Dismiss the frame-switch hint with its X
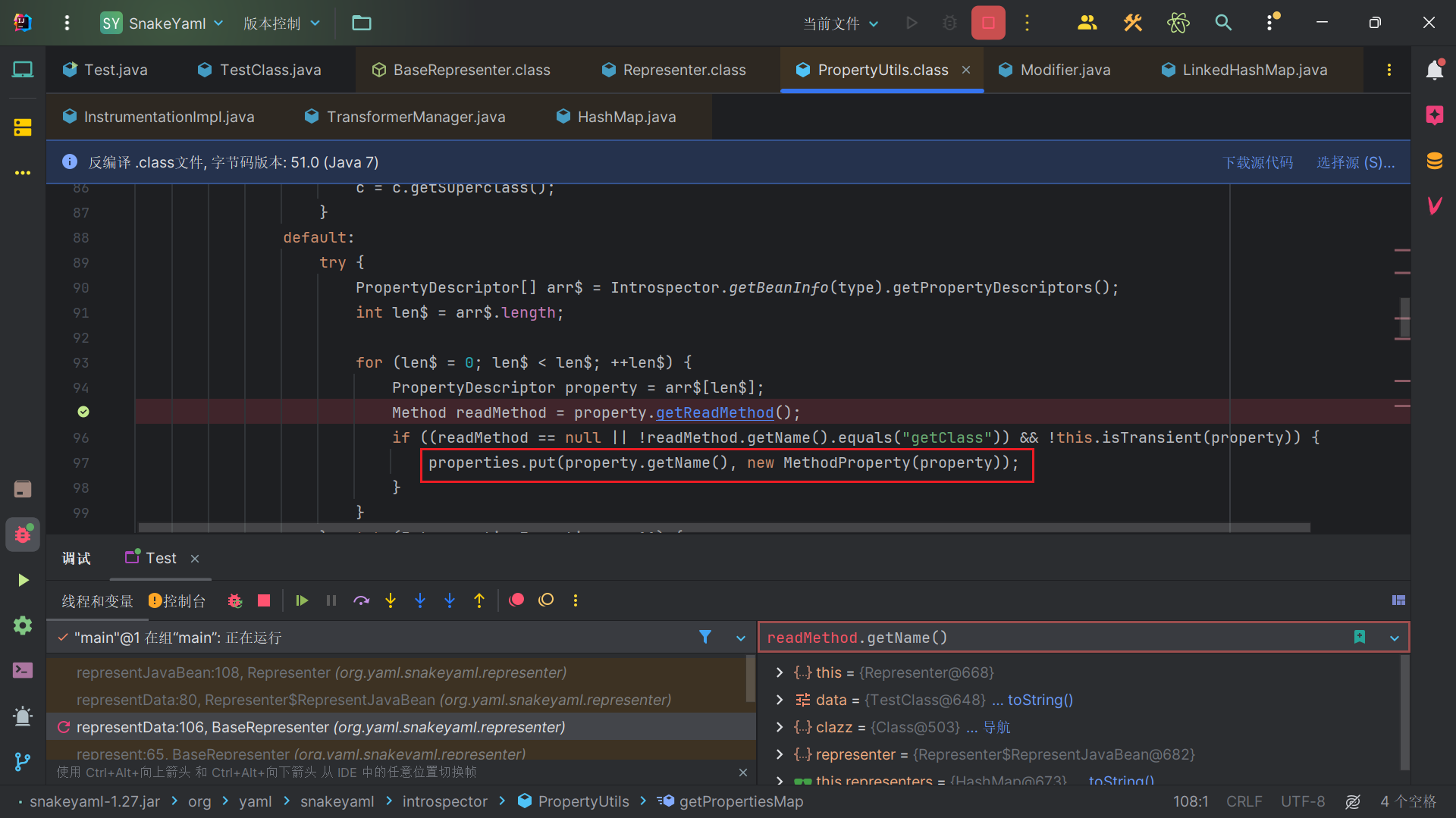1456x818 pixels. (743, 773)
